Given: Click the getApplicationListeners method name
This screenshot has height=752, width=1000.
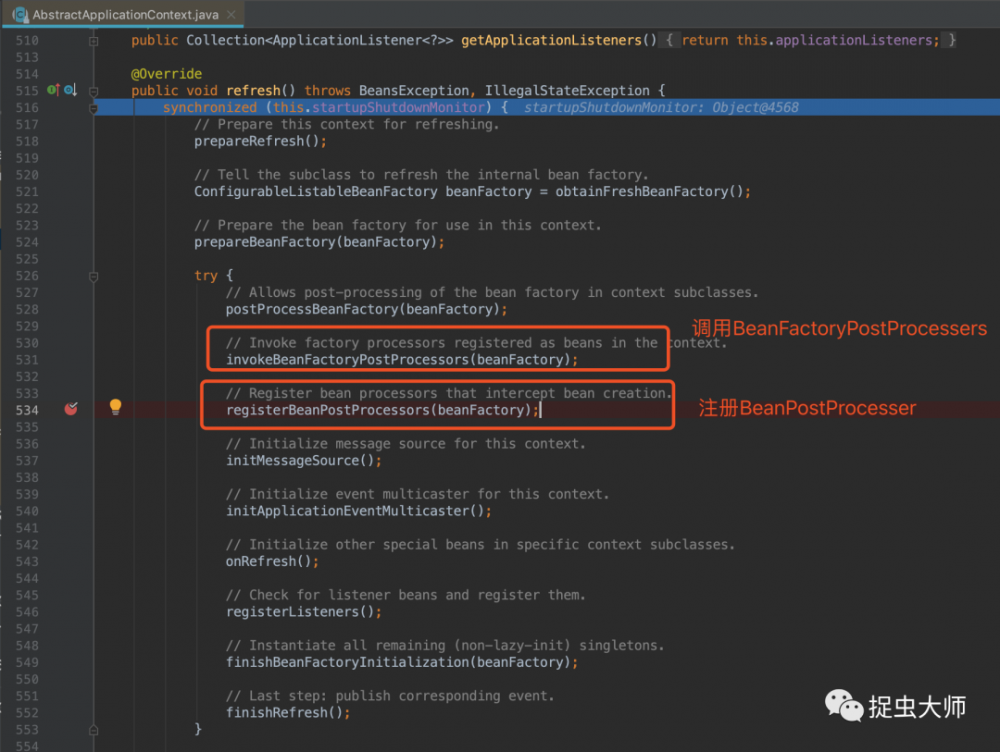Looking at the screenshot, I should 552,40.
